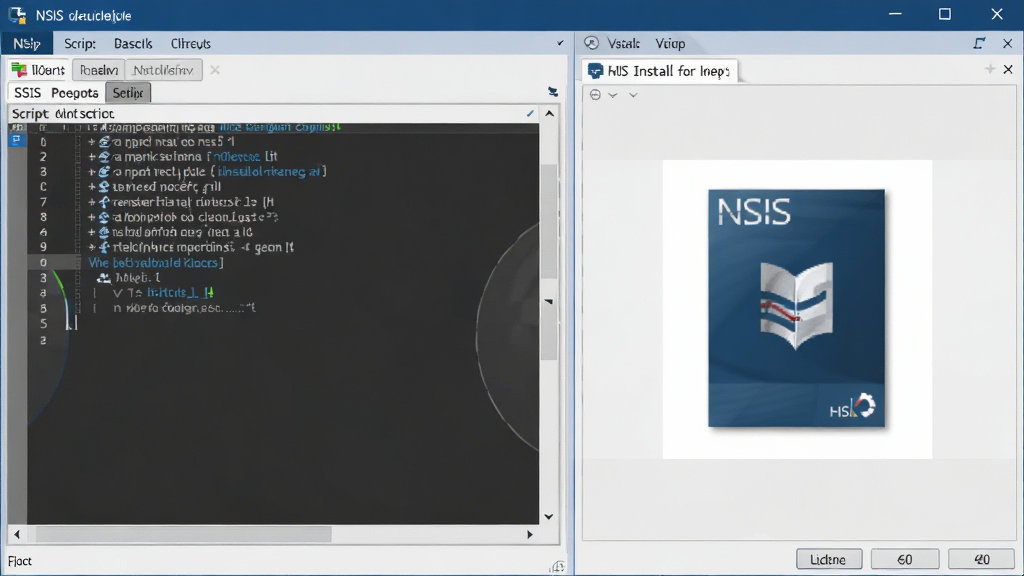This screenshot has width=1024, height=576.
Task: Click the blue checkmark icon in Script header
Action: coord(530,114)
